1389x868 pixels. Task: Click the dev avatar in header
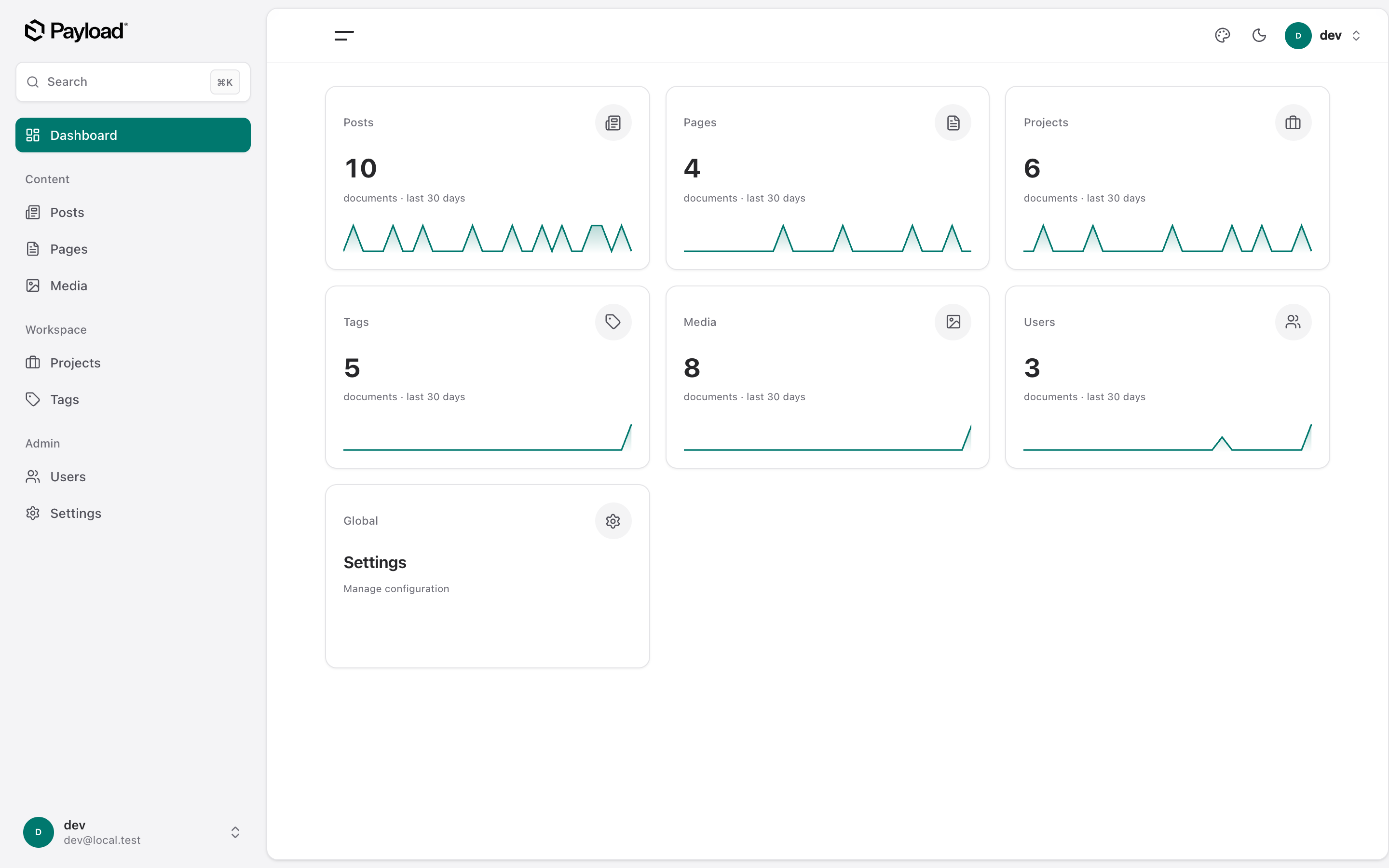[x=1298, y=36]
